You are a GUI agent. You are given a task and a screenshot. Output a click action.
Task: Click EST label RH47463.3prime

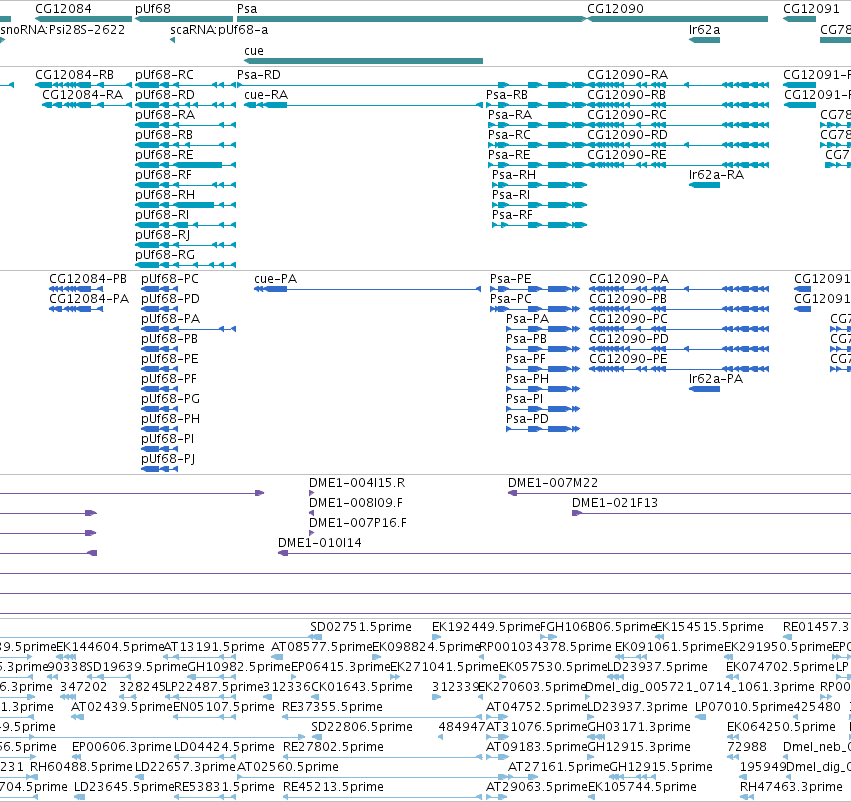tap(791, 786)
